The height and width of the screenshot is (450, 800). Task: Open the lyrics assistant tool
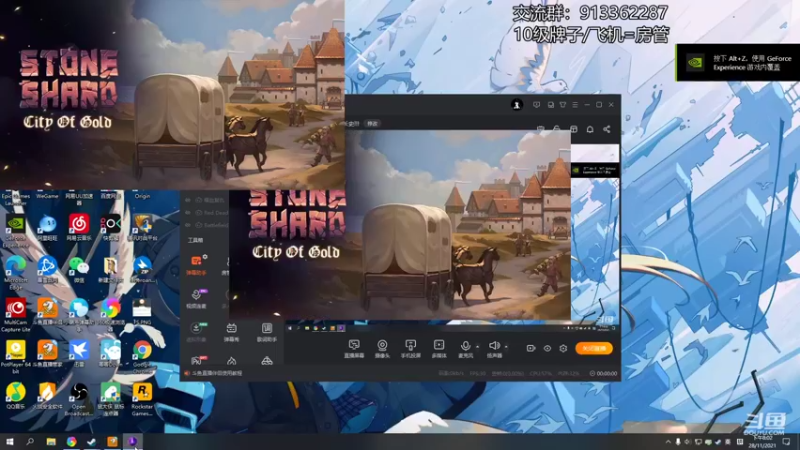[x=266, y=332]
